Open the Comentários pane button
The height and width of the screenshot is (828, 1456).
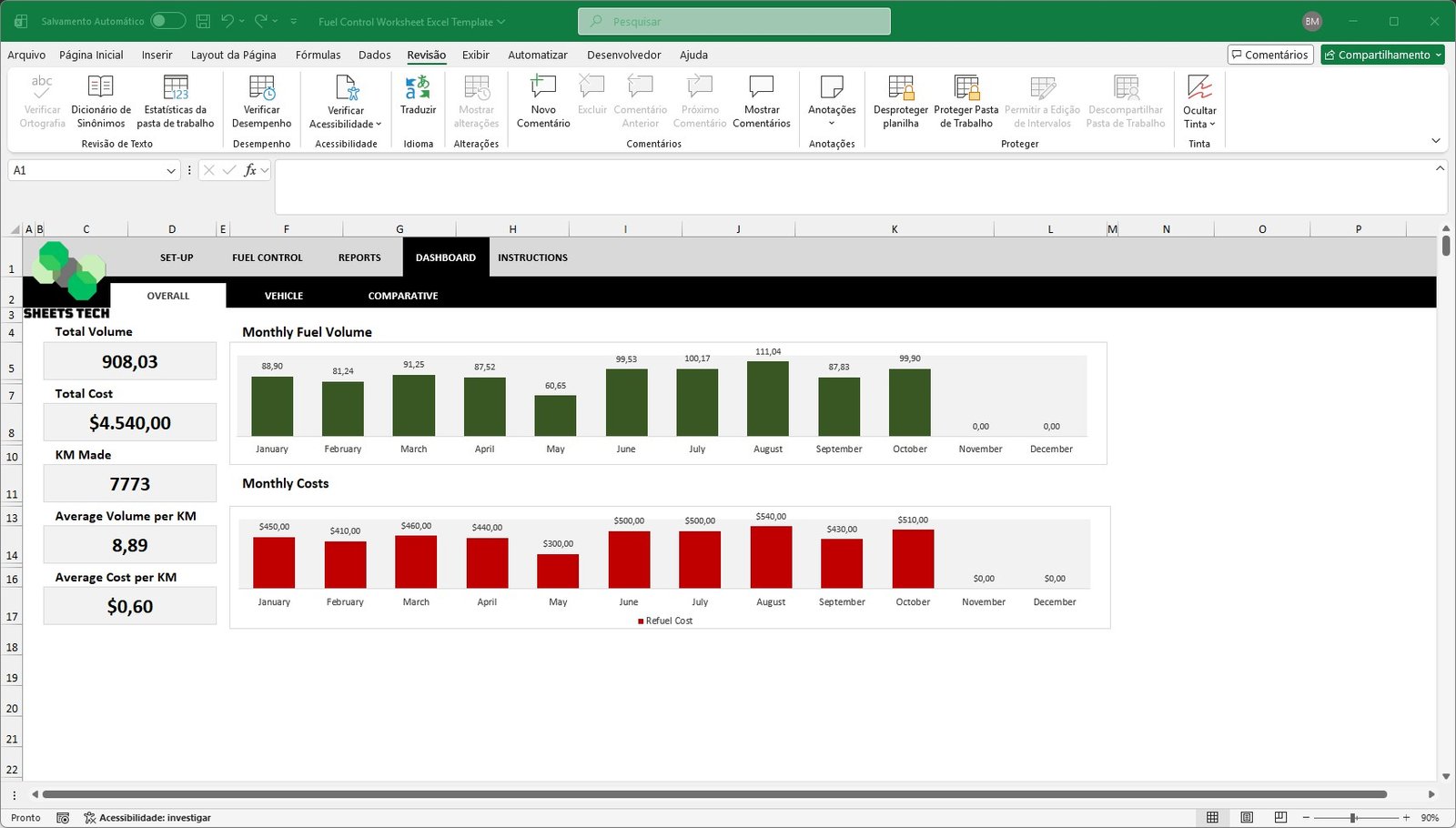pyautogui.click(x=1269, y=55)
